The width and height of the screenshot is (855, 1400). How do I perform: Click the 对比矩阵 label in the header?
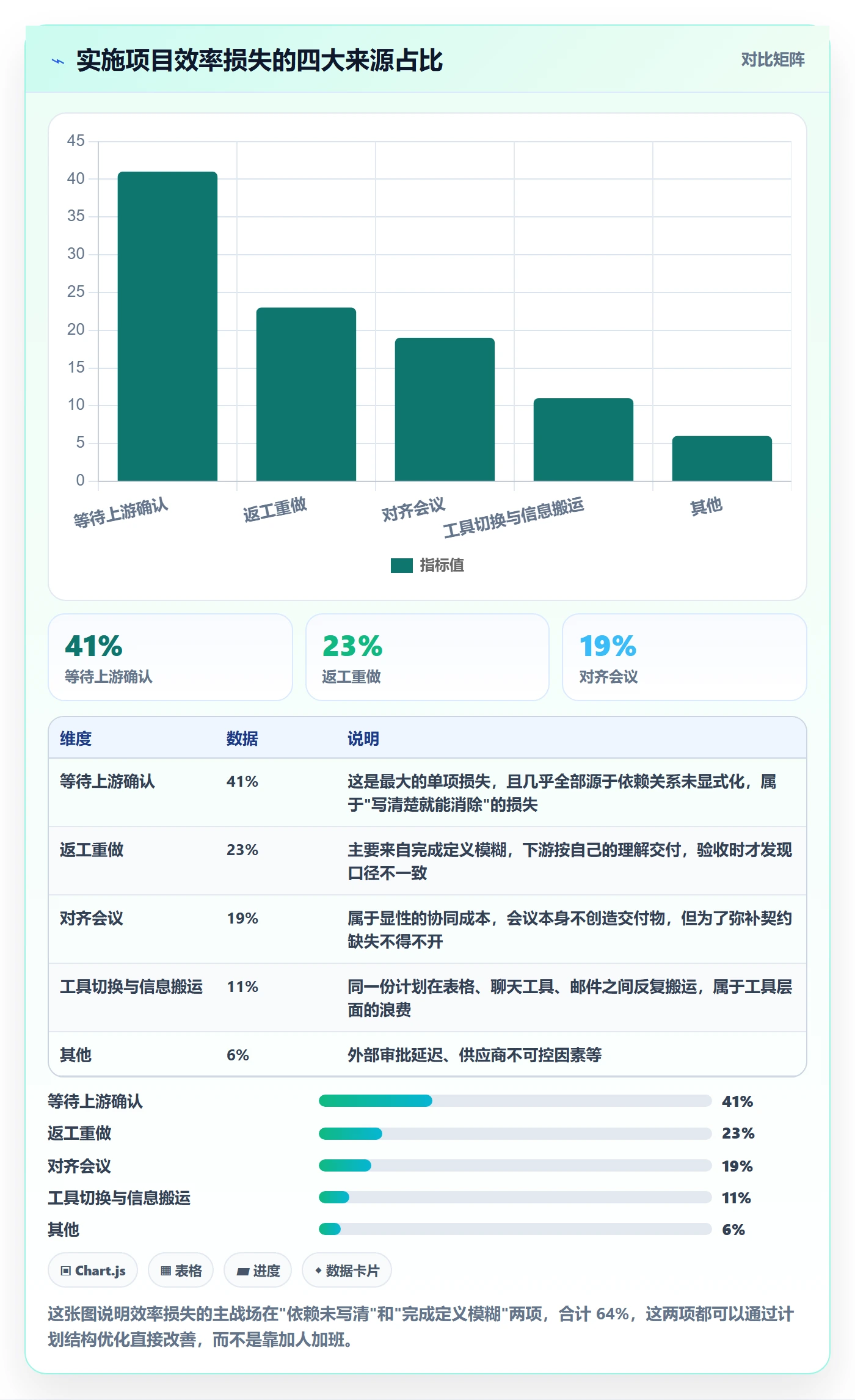click(773, 60)
